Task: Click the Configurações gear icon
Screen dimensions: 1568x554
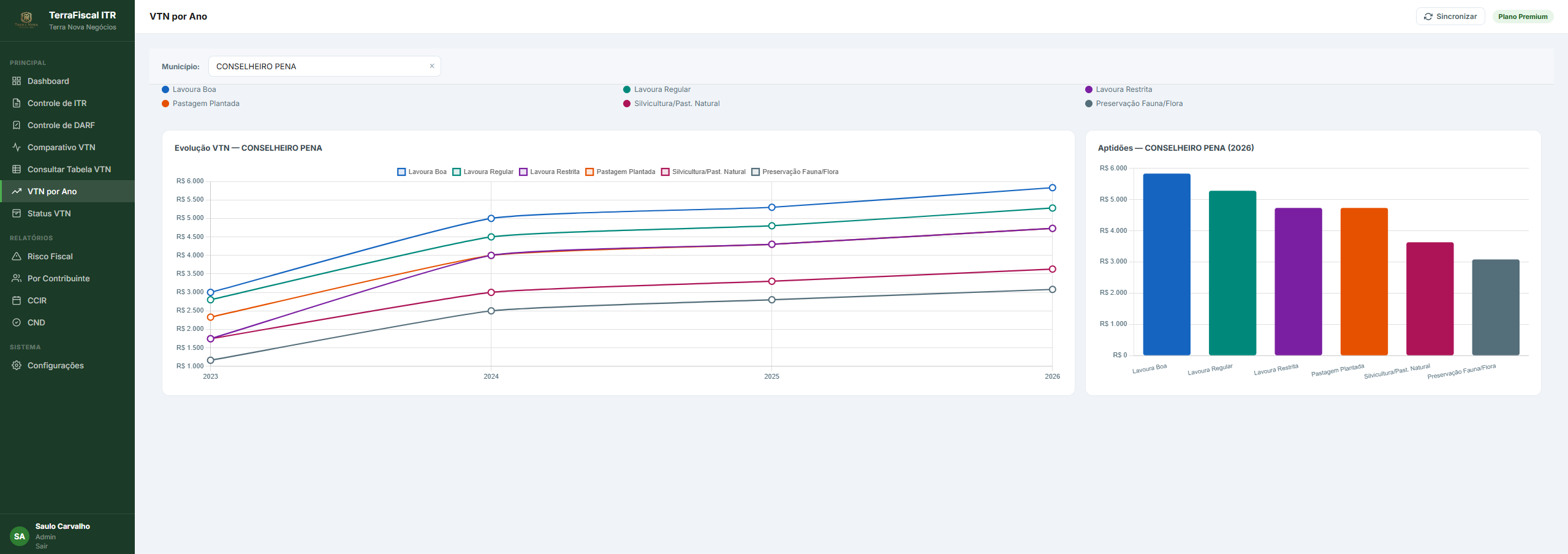Action: [x=17, y=365]
